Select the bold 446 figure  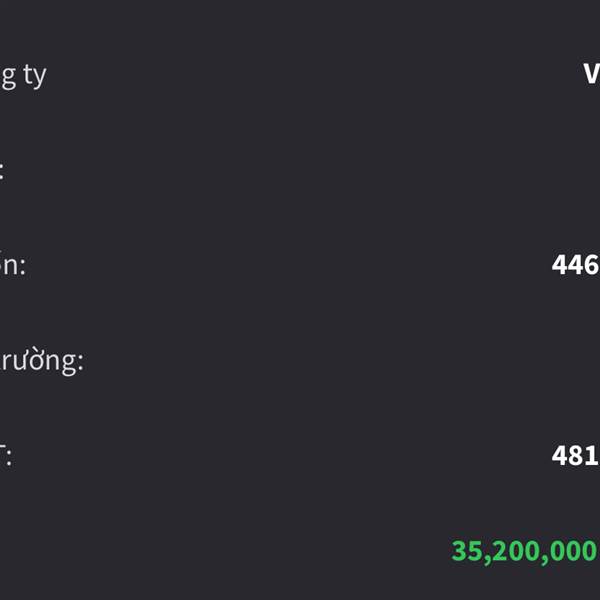[576, 264]
